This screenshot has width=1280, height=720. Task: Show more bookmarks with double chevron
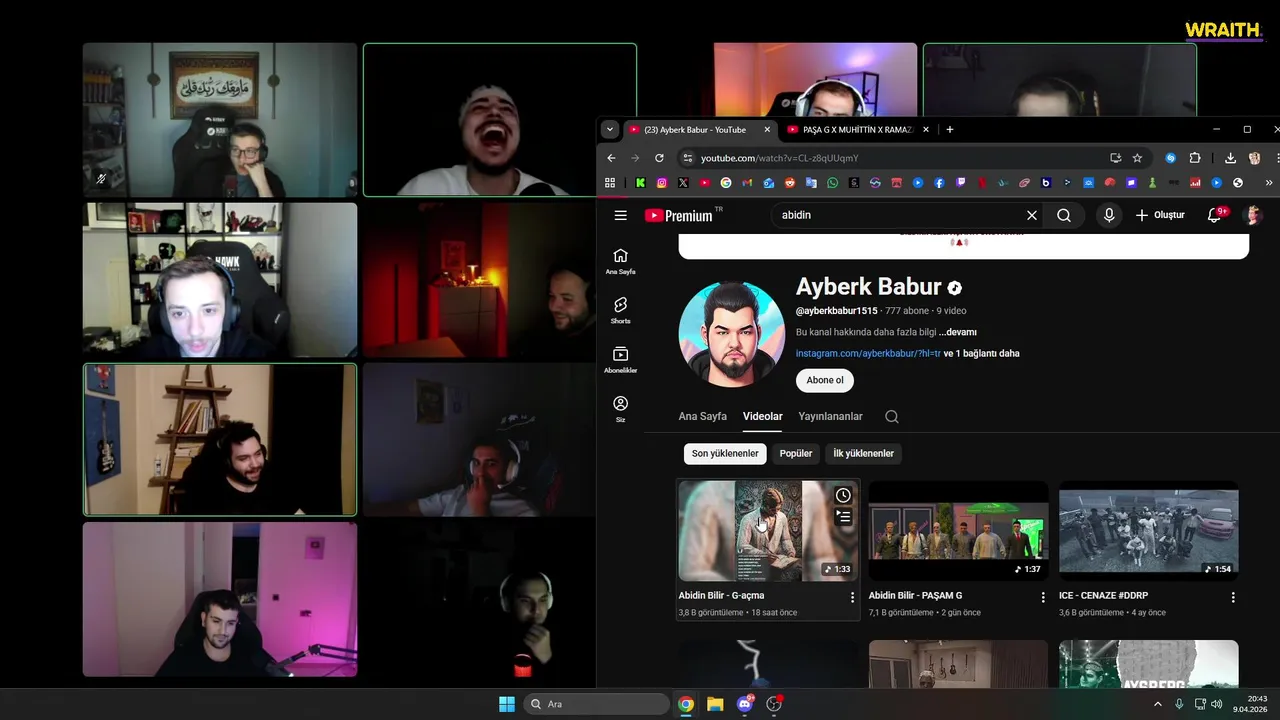click(x=1269, y=183)
